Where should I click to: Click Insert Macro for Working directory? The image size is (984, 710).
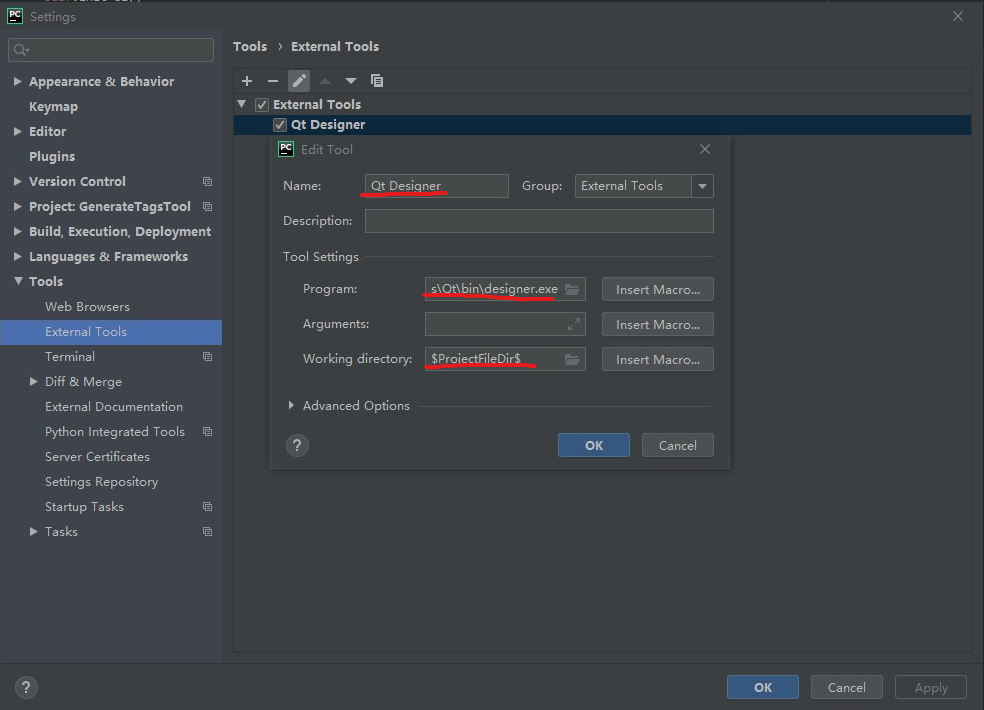[658, 360]
